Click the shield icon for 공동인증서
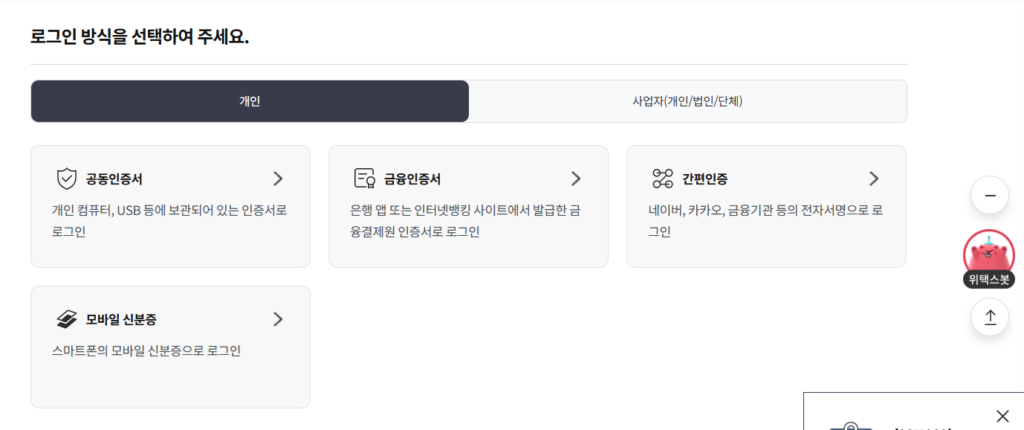Image resolution: width=1024 pixels, height=430 pixels. click(67, 179)
